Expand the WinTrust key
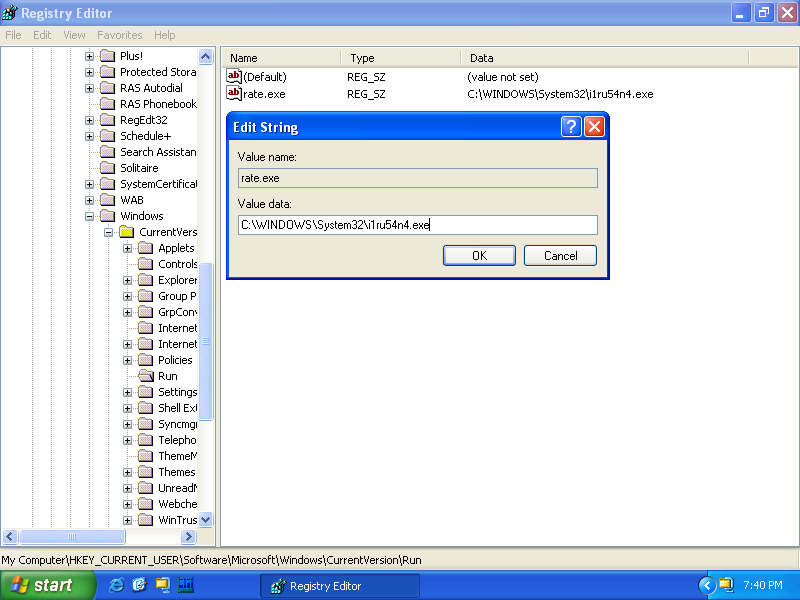 coord(128,520)
